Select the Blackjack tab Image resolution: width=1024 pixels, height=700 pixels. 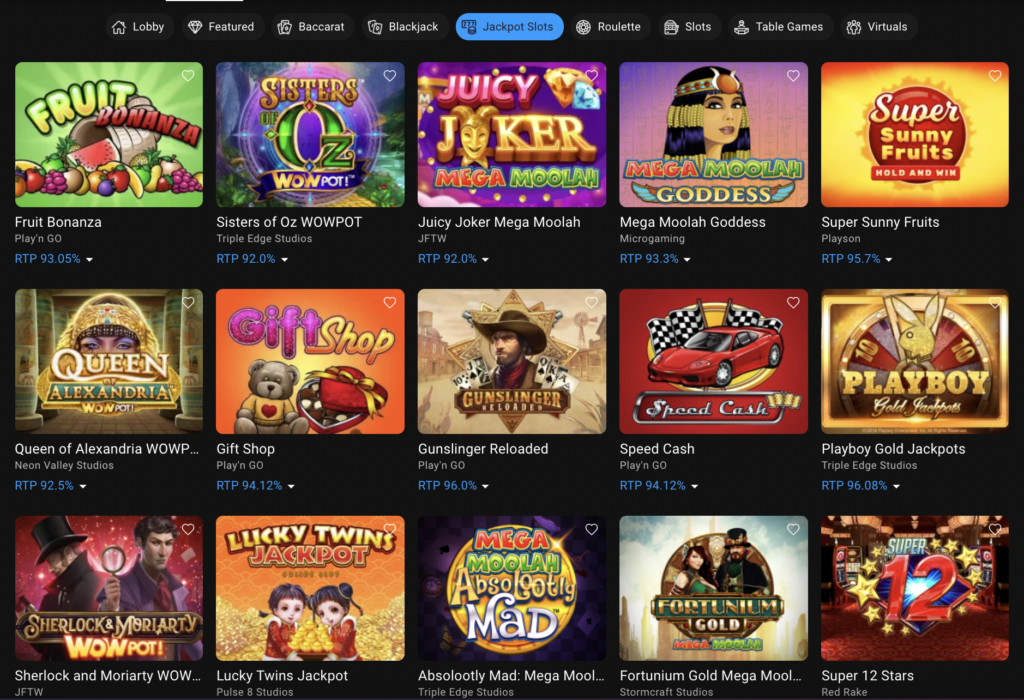(404, 27)
